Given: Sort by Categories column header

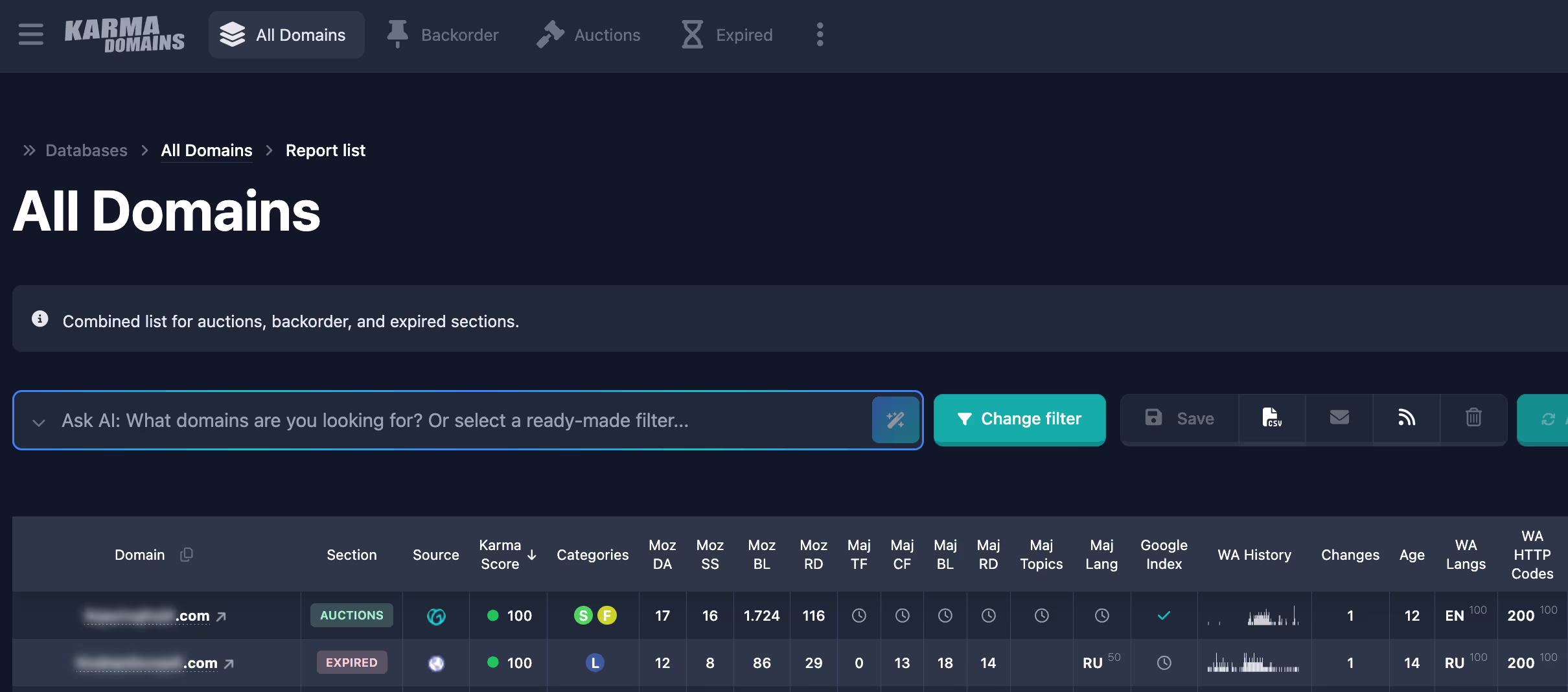Looking at the screenshot, I should coord(592,555).
